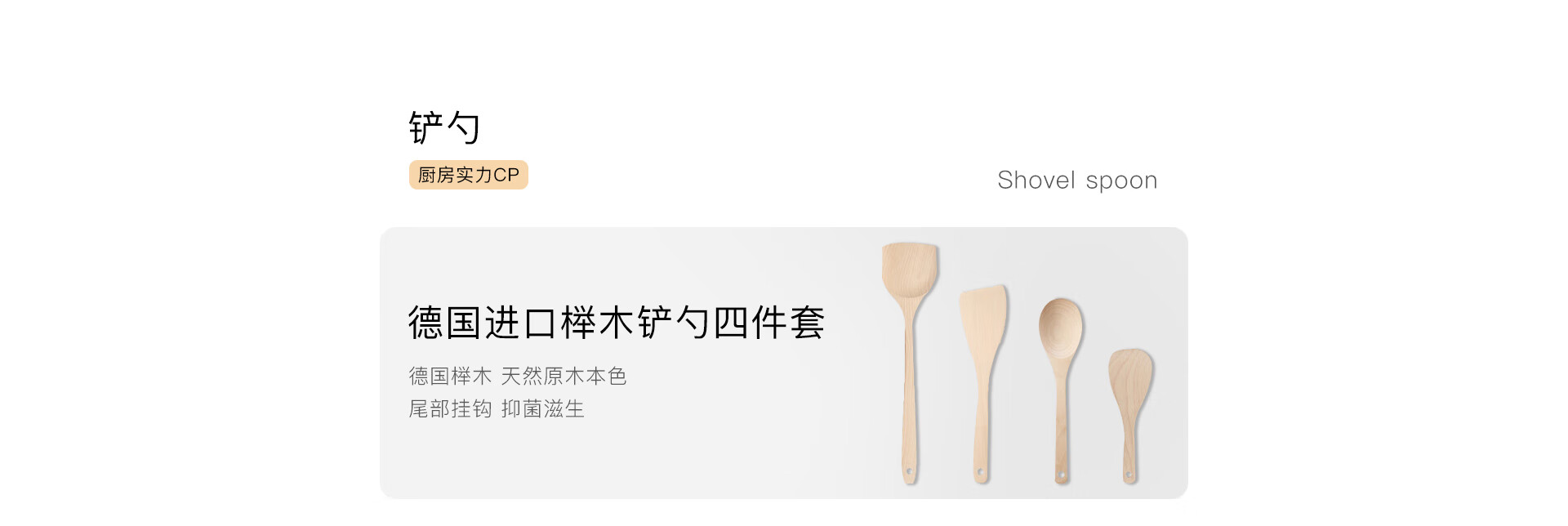
Task: Click the Shovel spoon English label
Action: [1077, 180]
